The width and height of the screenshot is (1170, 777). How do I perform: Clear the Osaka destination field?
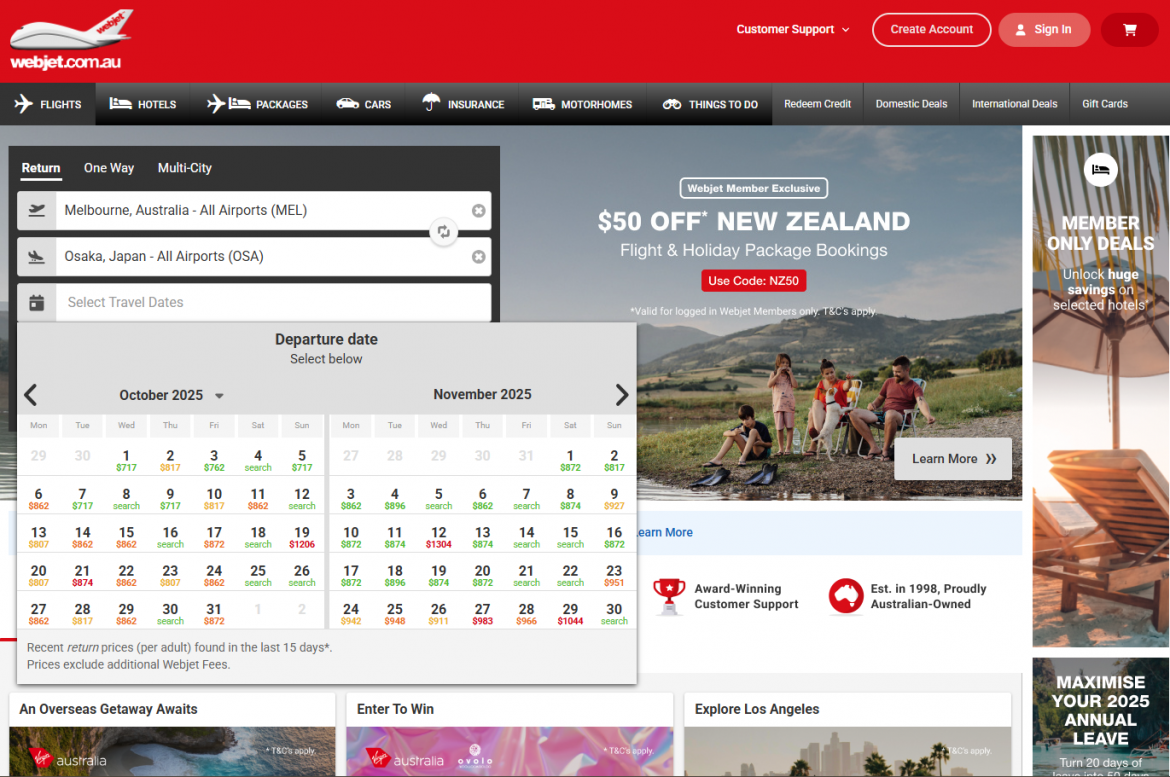click(478, 257)
